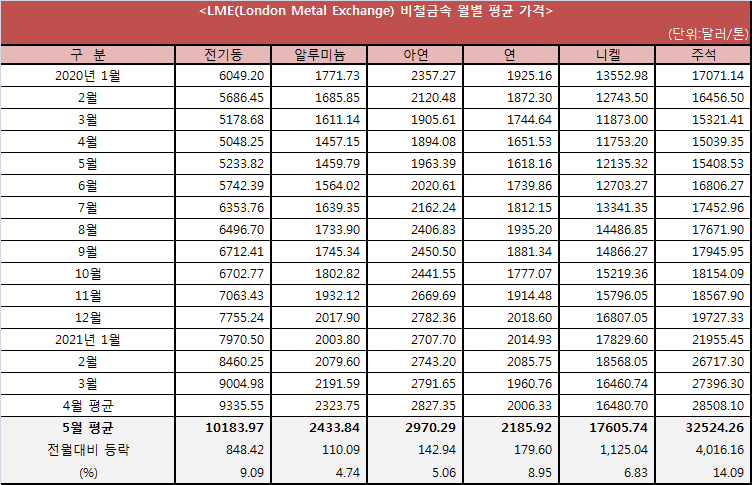Screen dimensions: 752x485
Task: Click the bold row label '5월 평균'
Action: click(x=88, y=427)
